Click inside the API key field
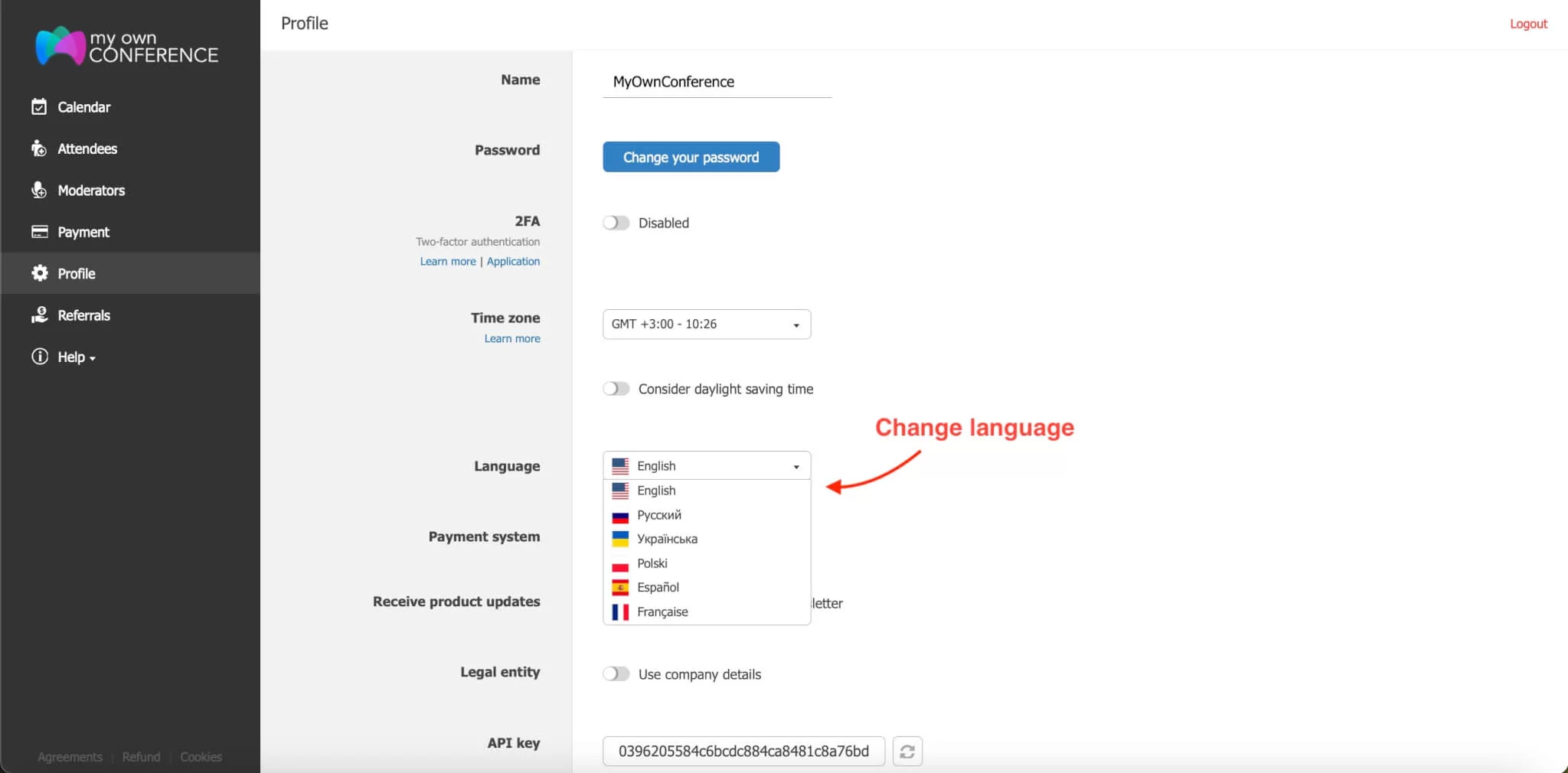The width and height of the screenshot is (1568, 773). pyautogui.click(x=743, y=751)
